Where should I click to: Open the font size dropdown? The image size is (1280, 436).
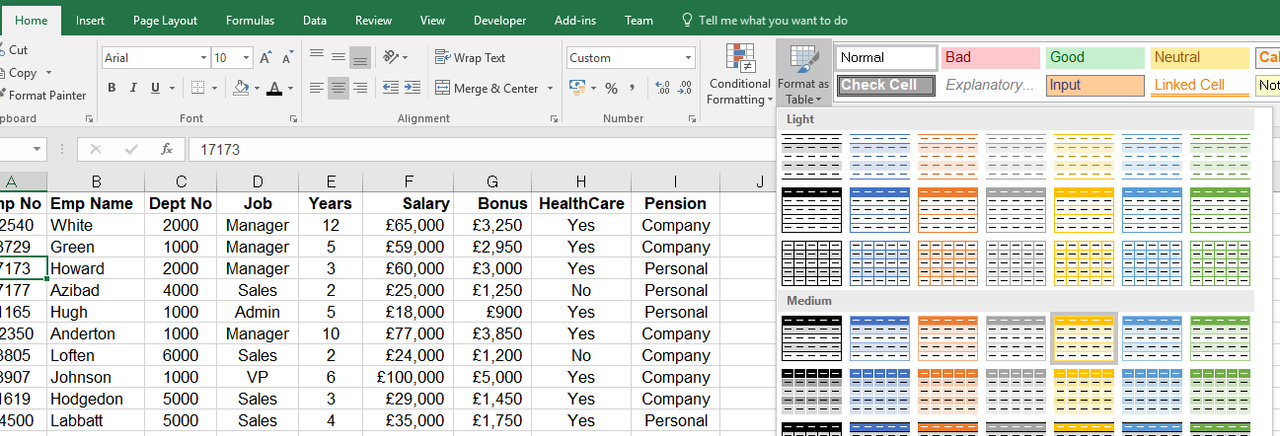click(x=246, y=58)
